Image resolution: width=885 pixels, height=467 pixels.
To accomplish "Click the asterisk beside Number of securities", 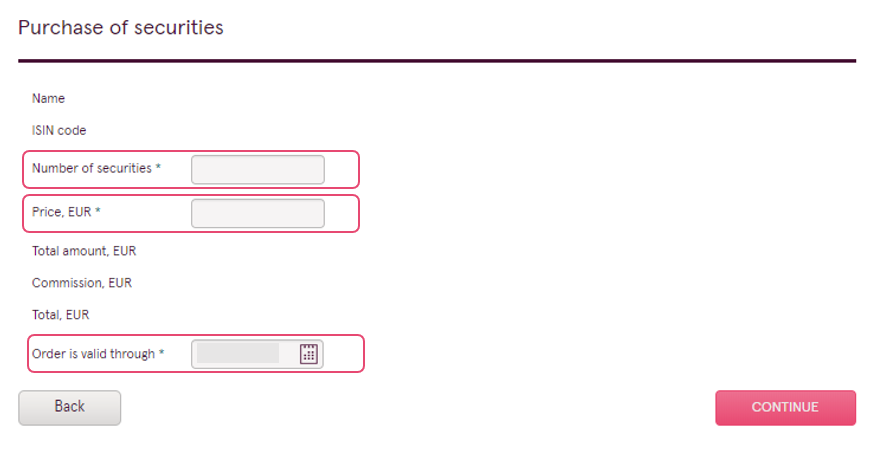I will click(x=159, y=167).
